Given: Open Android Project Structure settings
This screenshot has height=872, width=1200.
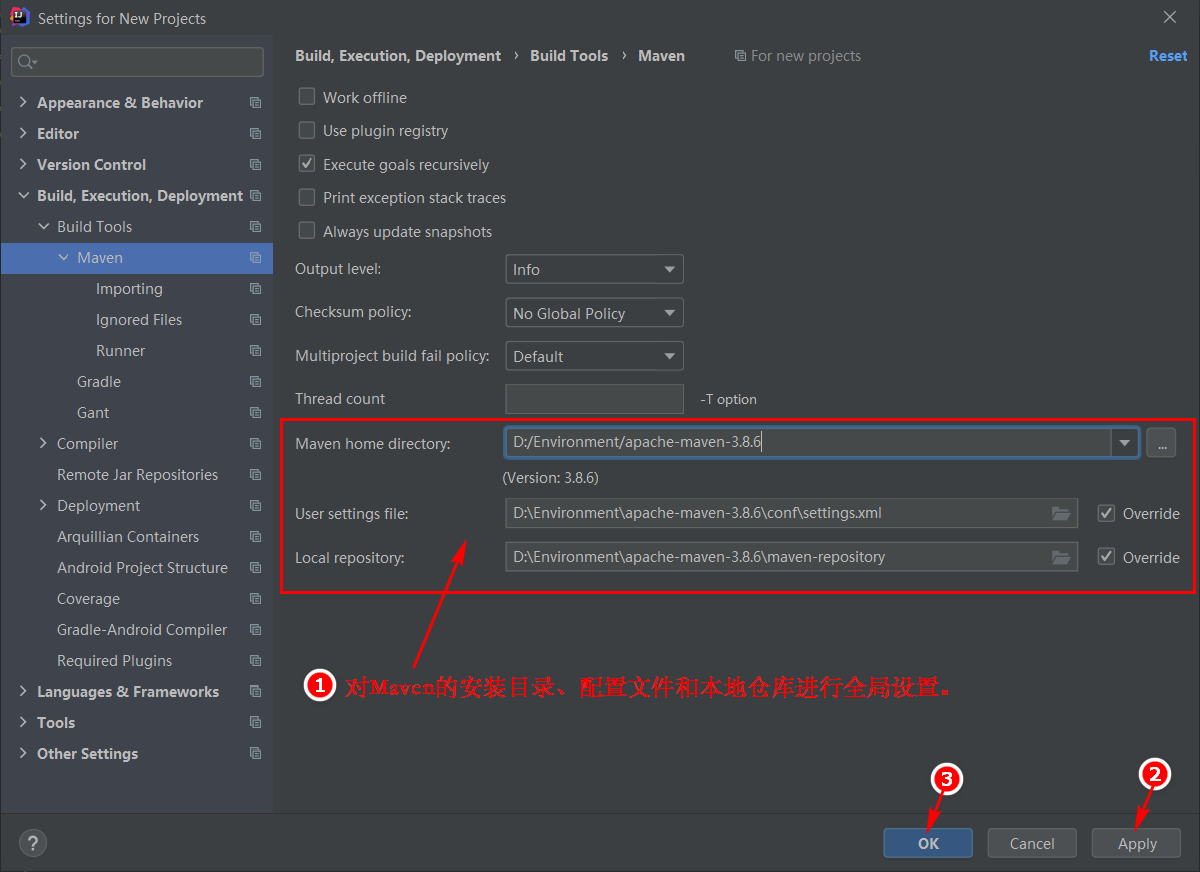Looking at the screenshot, I should click(x=142, y=568).
